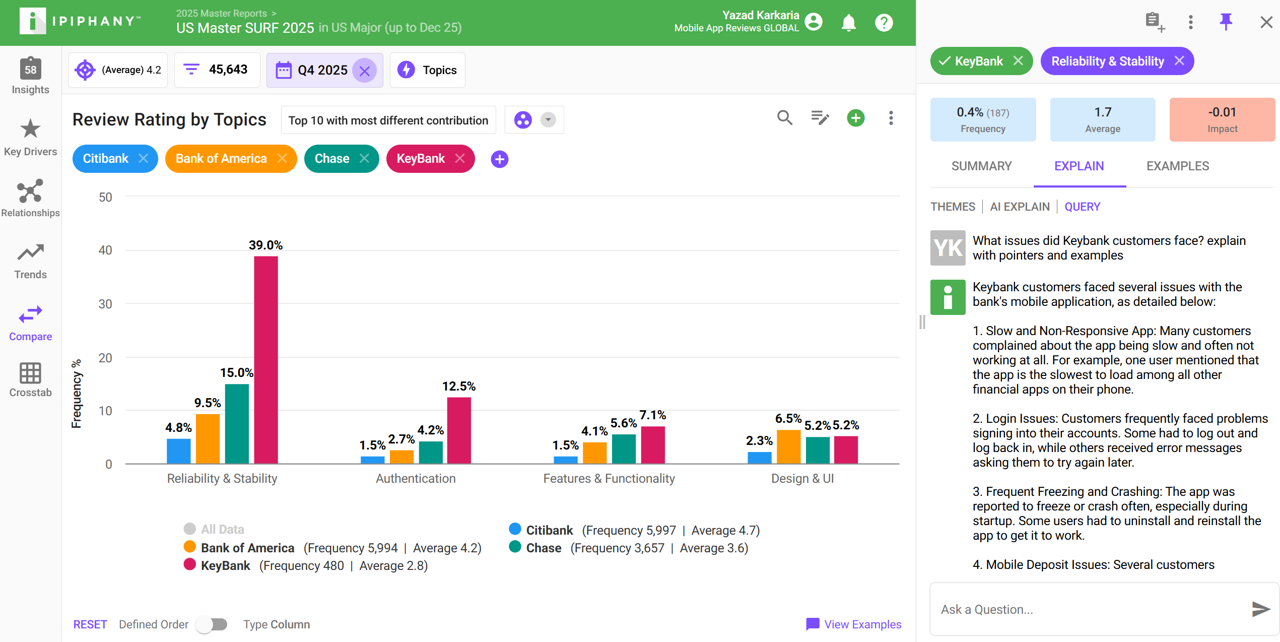Image resolution: width=1280 pixels, height=642 pixels.
Task: Select the QUERY sub-tab
Action: tap(1082, 206)
